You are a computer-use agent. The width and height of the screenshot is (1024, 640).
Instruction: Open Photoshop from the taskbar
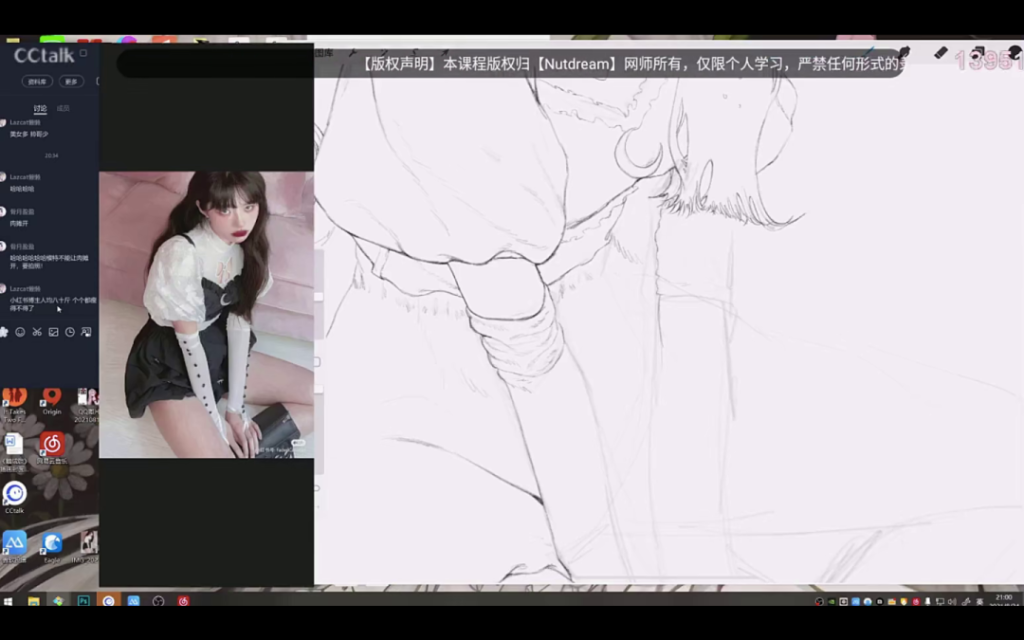(x=84, y=601)
